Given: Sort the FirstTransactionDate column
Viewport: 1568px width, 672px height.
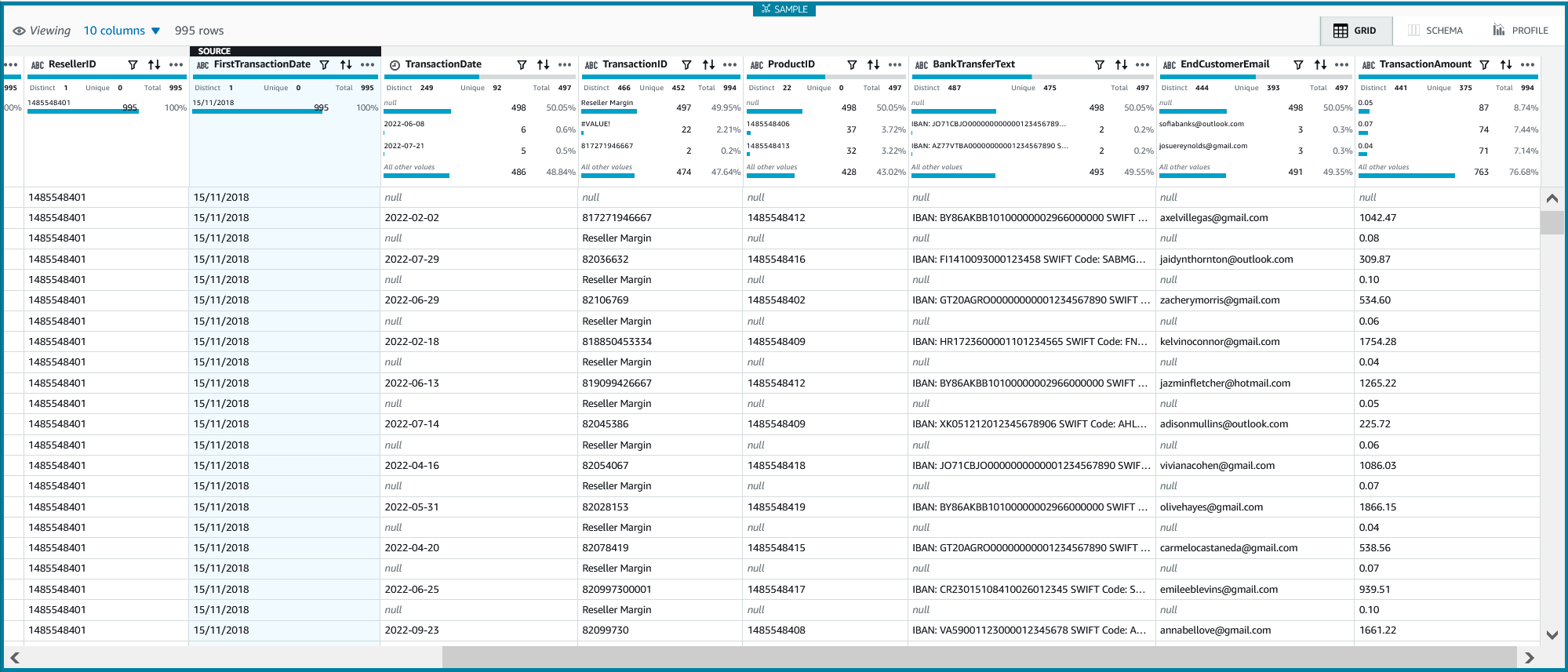Looking at the screenshot, I should click(x=346, y=65).
